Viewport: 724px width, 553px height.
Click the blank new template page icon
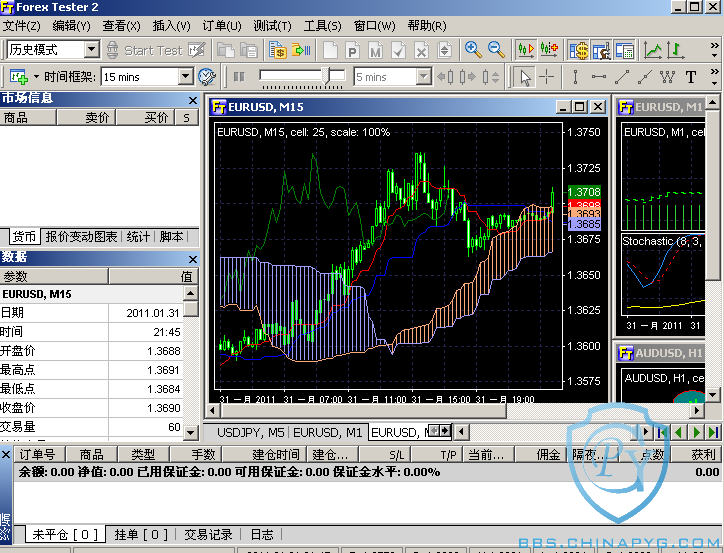coord(330,50)
